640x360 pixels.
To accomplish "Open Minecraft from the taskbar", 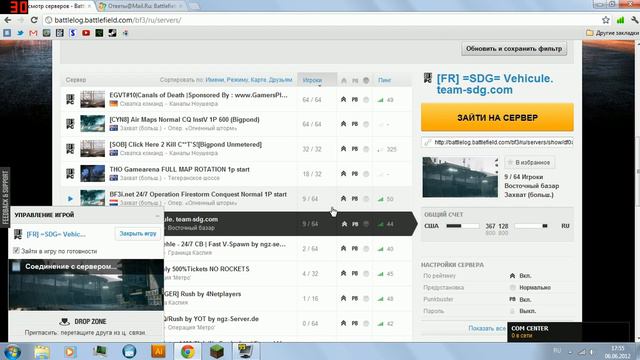I will (x=216, y=351).
